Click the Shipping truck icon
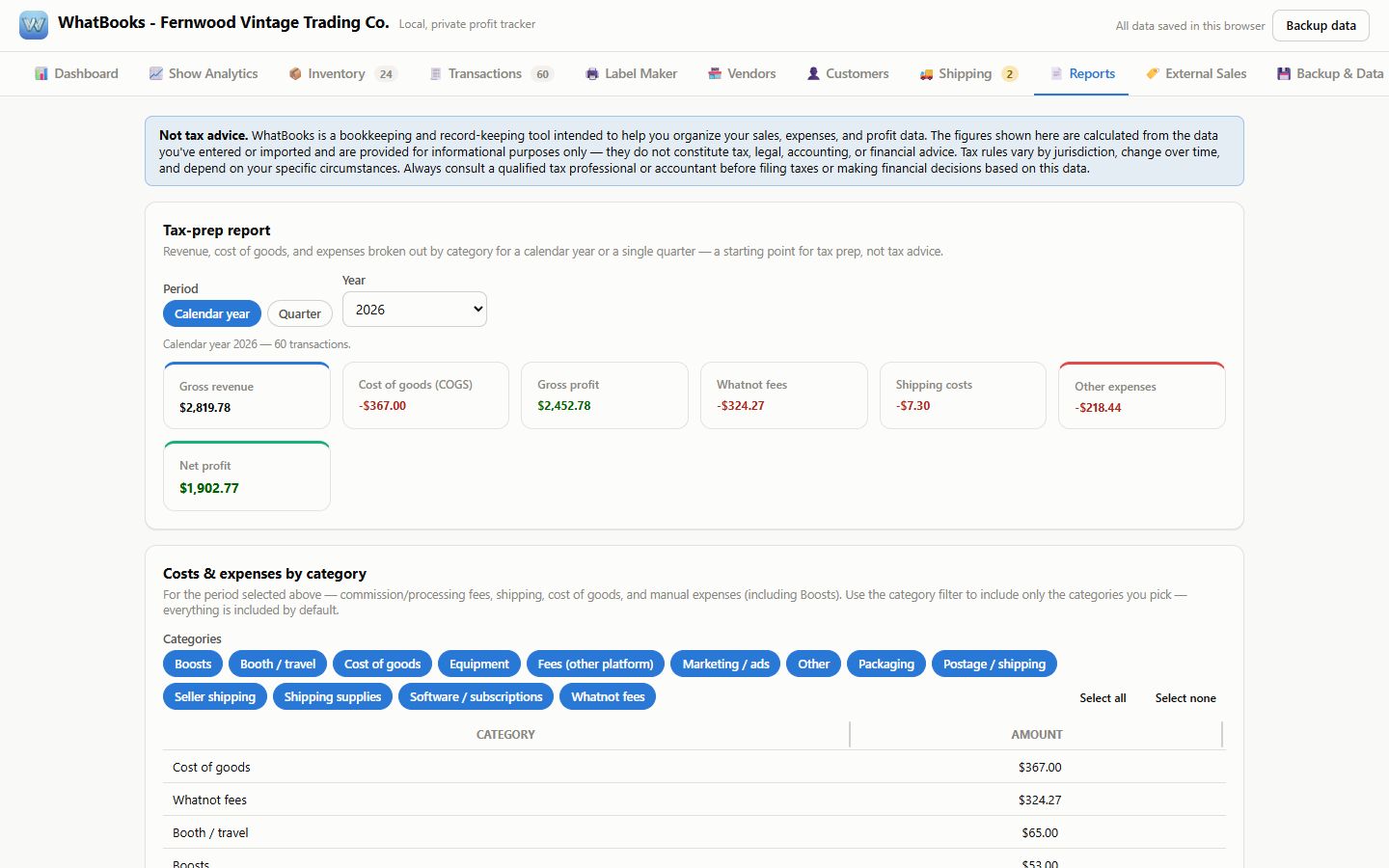 pyautogui.click(x=926, y=73)
